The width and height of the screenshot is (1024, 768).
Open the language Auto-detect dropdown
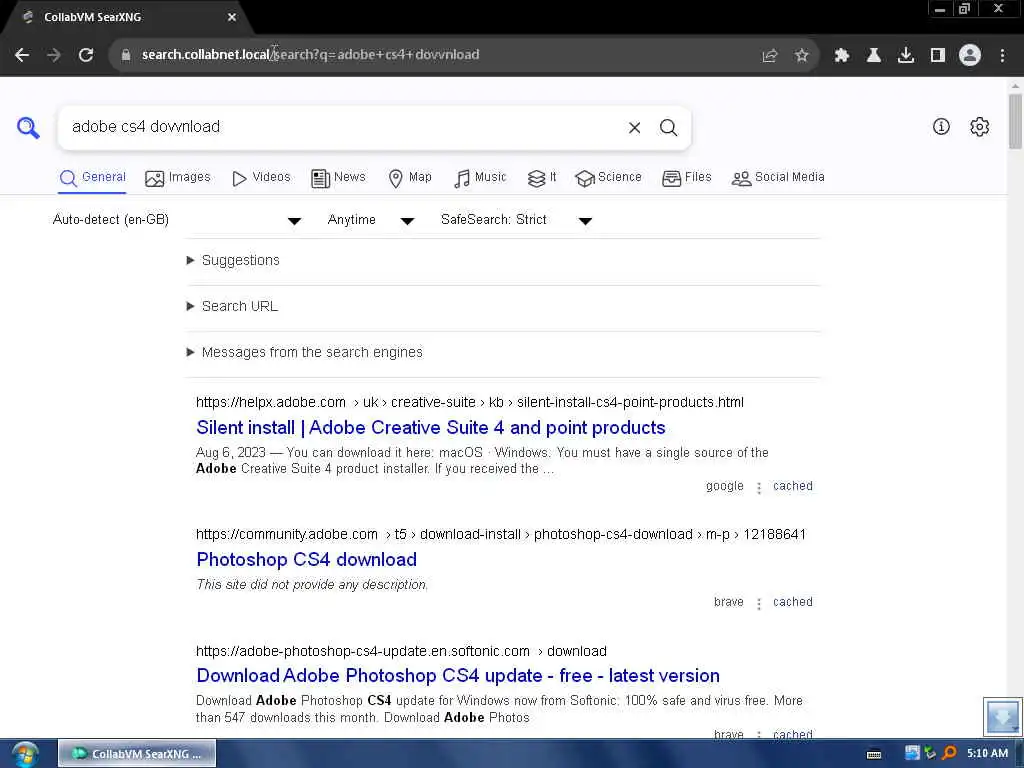[176, 220]
